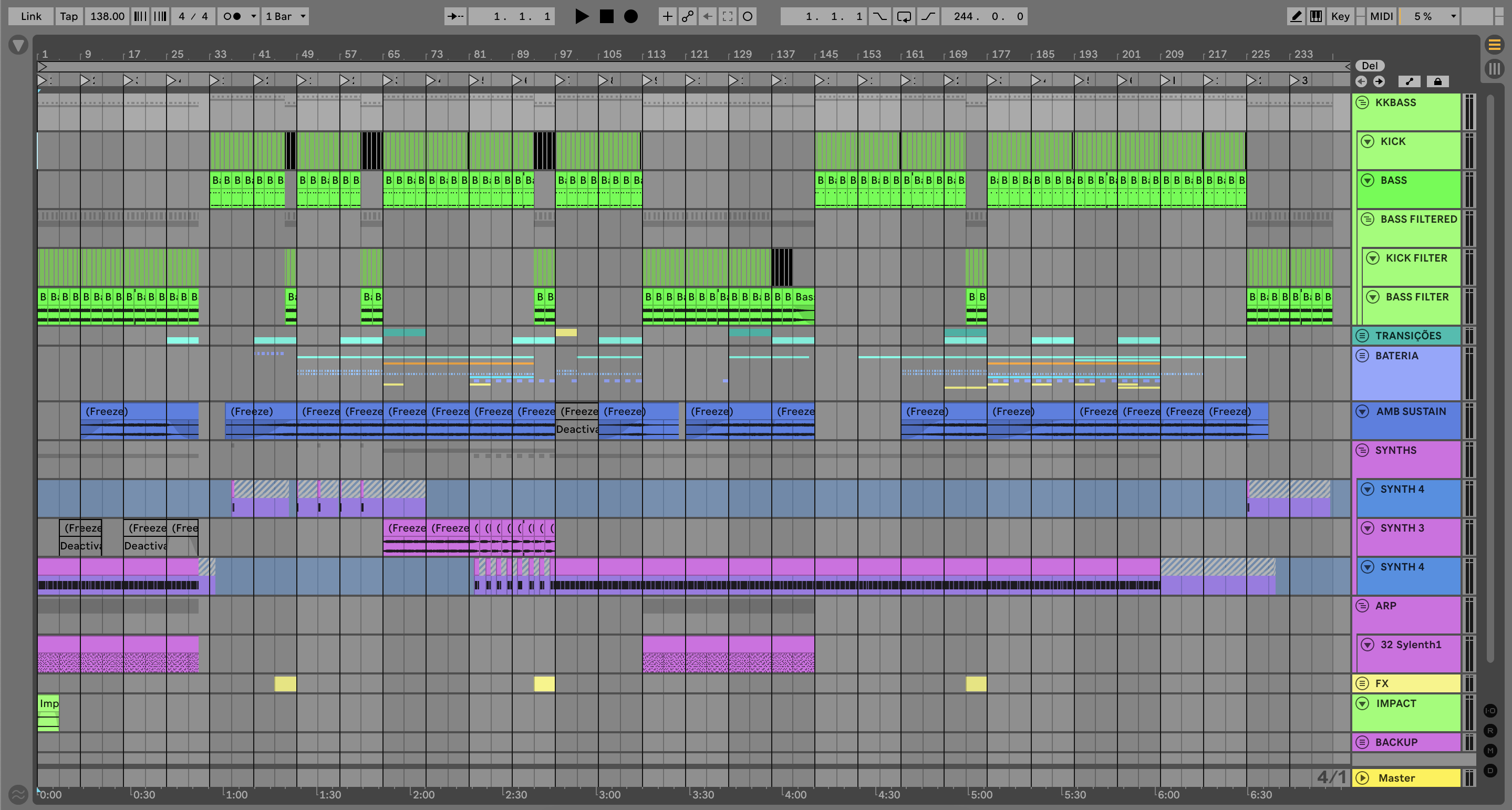Click the vertical track scrollbar
This screenshot has height=810, width=1512.
1490,379
